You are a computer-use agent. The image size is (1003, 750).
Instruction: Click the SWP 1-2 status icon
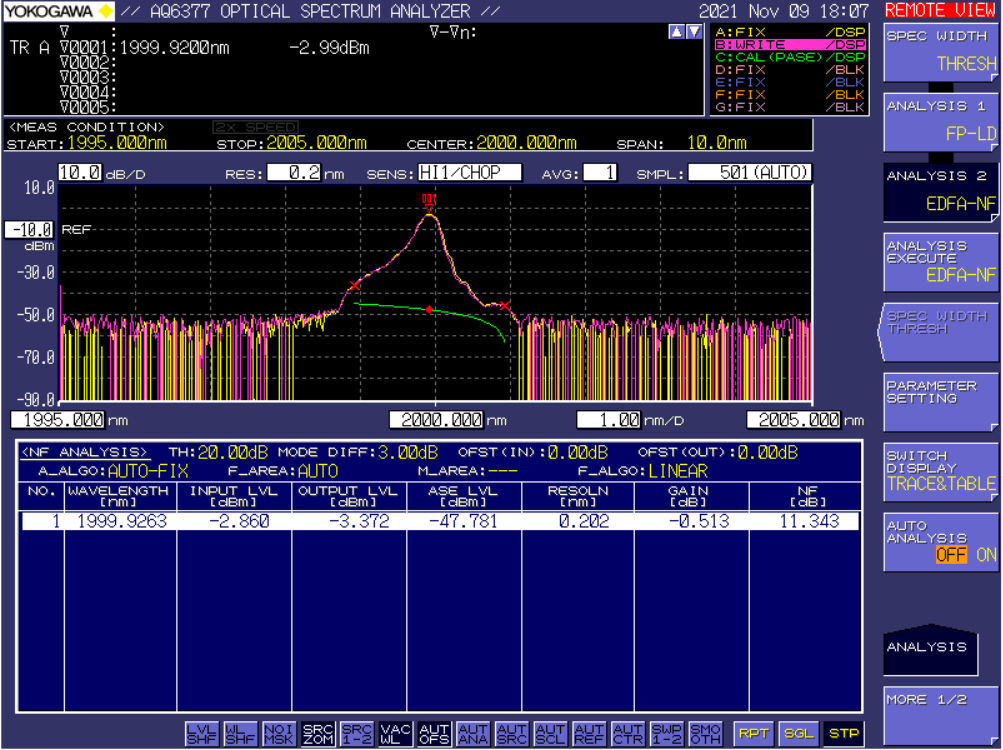(x=667, y=734)
